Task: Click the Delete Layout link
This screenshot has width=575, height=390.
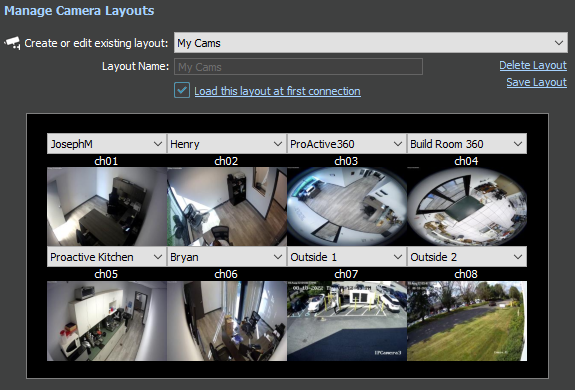Action: pos(533,65)
